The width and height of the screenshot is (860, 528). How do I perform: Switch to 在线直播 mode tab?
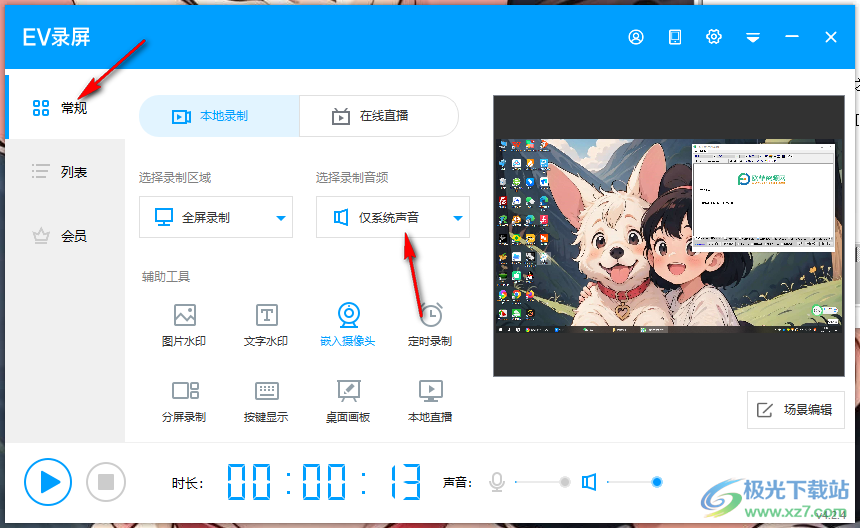378,116
